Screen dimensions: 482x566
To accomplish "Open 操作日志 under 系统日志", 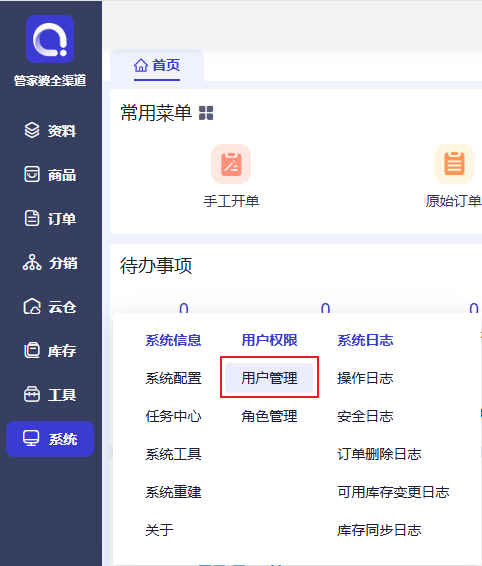I will click(365, 378).
